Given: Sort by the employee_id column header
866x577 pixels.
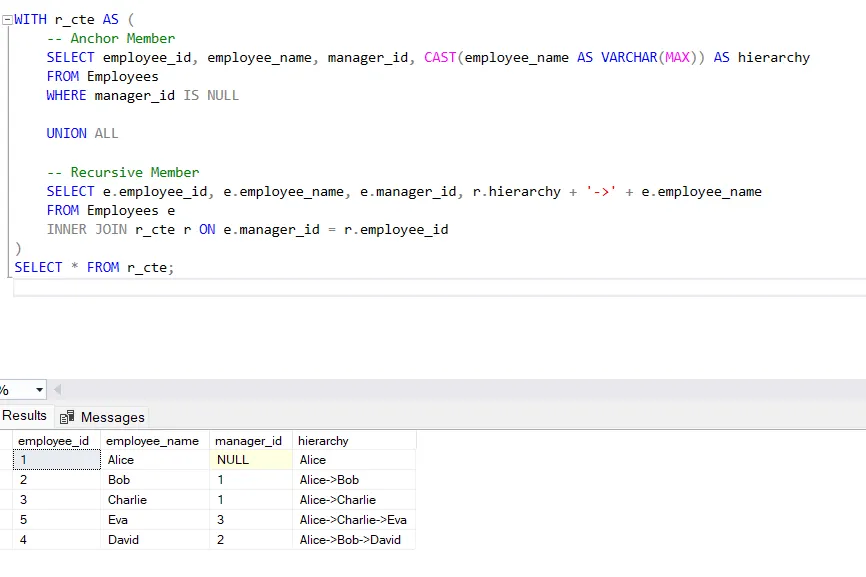Looking at the screenshot, I should pyautogui.click(x=54, y=440).
